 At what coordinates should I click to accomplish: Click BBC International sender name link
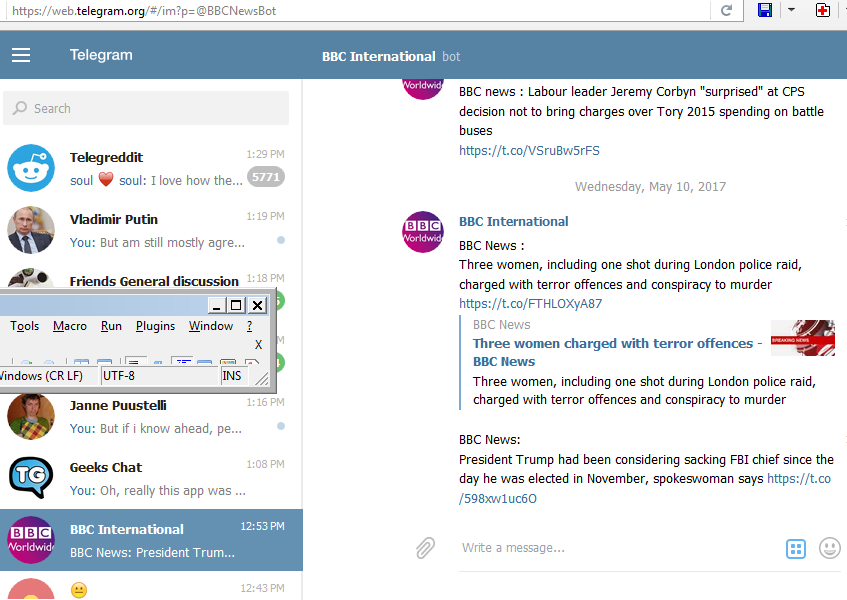(514, 221)
